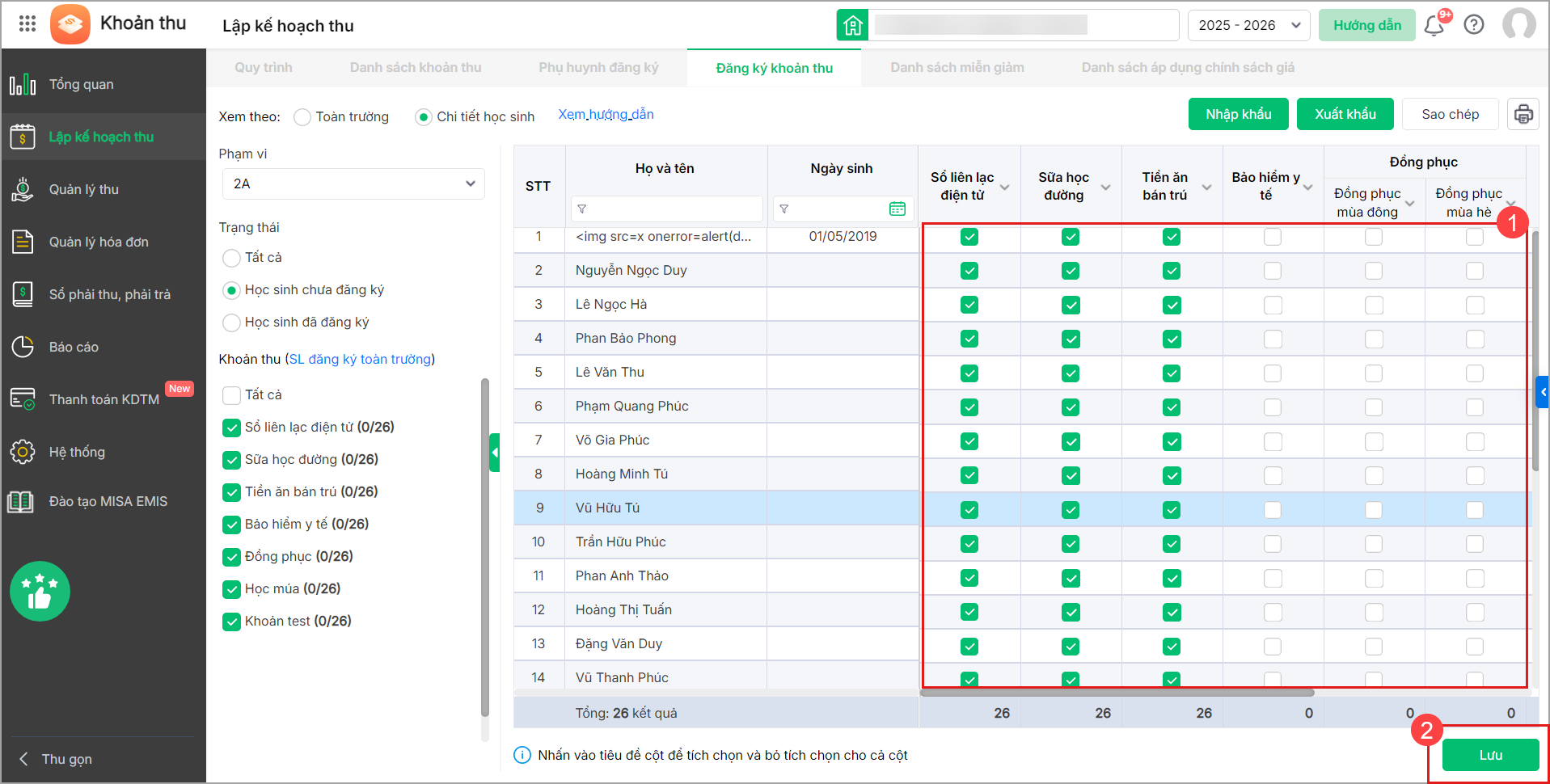Image resolution: width=1550 pixels, height=784 pixels.
Task: Open the date picker calendar icon
Action: coord(897,209)
